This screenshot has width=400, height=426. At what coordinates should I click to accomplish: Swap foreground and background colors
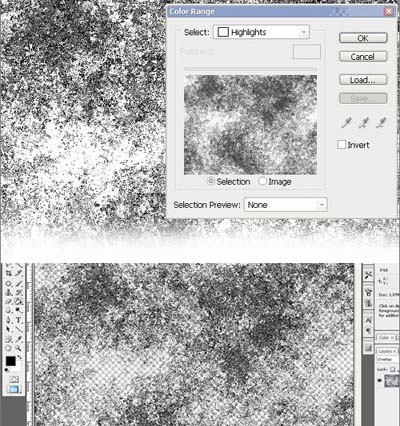tap(19, 357)
